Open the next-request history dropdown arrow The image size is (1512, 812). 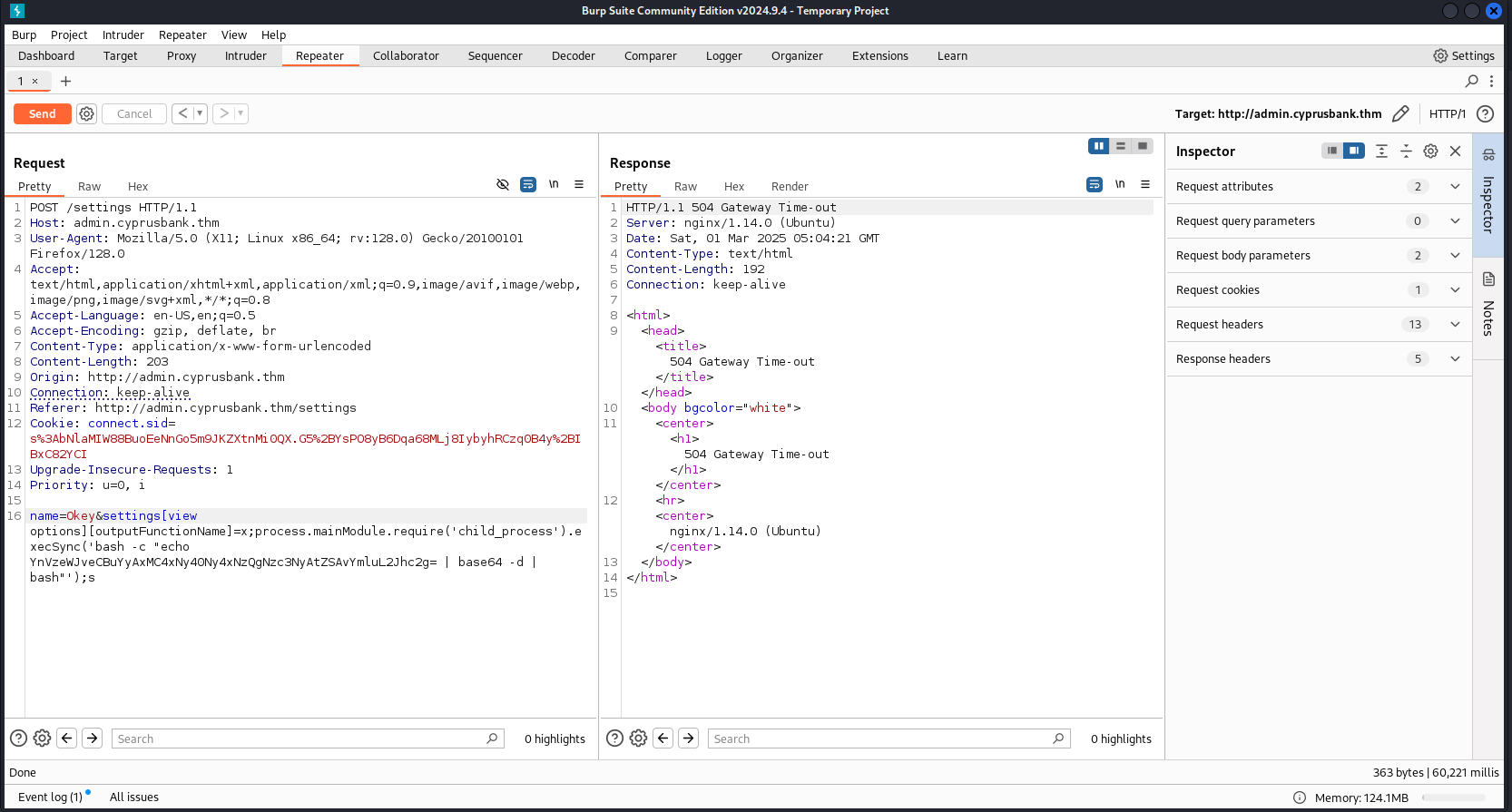pos(241,113)
